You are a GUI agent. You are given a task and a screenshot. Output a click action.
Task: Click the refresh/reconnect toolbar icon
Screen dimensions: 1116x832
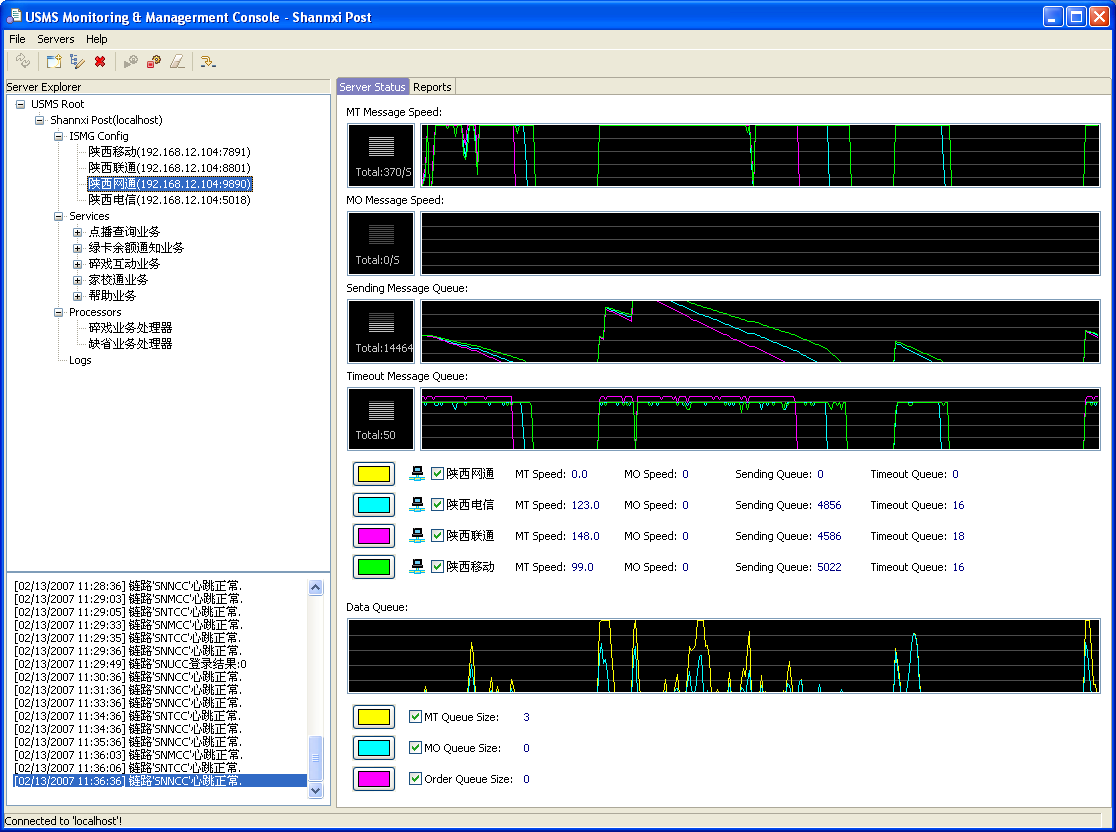click(23, 62)
